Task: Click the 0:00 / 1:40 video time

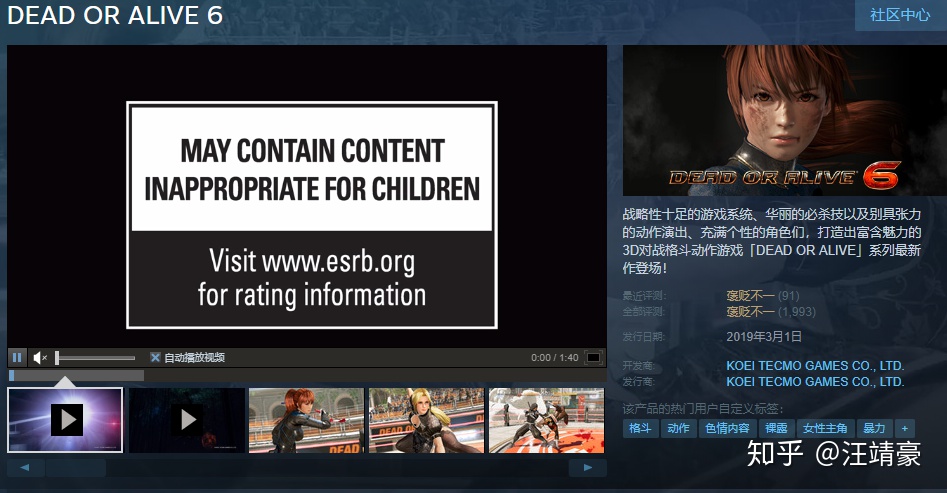Action: 554,358
